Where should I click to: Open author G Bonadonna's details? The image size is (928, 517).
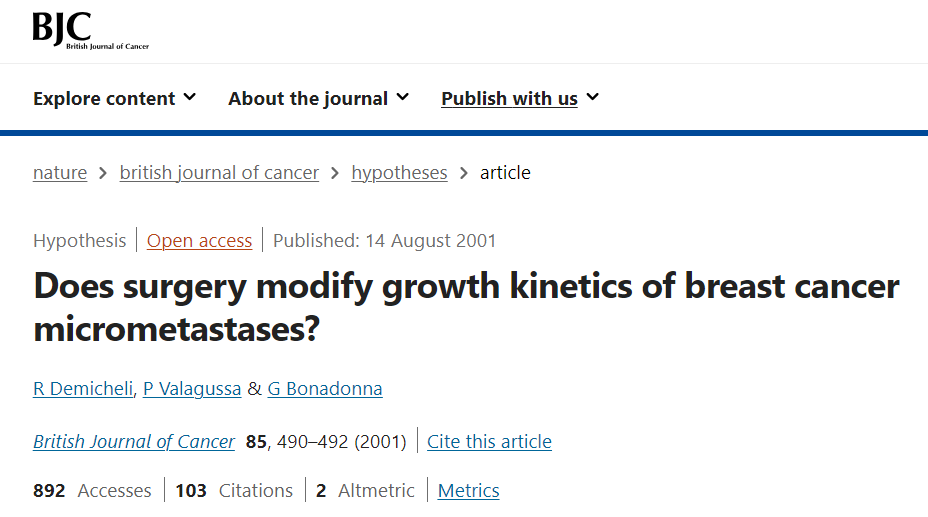325,388
